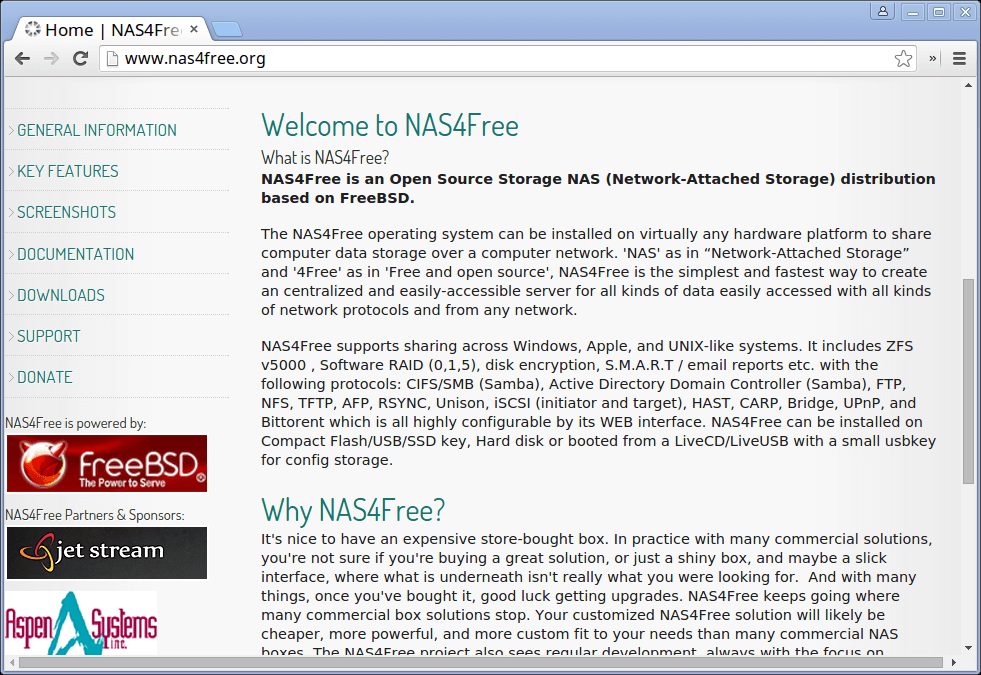Open the Chrome hamburger menu
The width and height of the screenshot is (981, 675).
[x=959, y=59]
